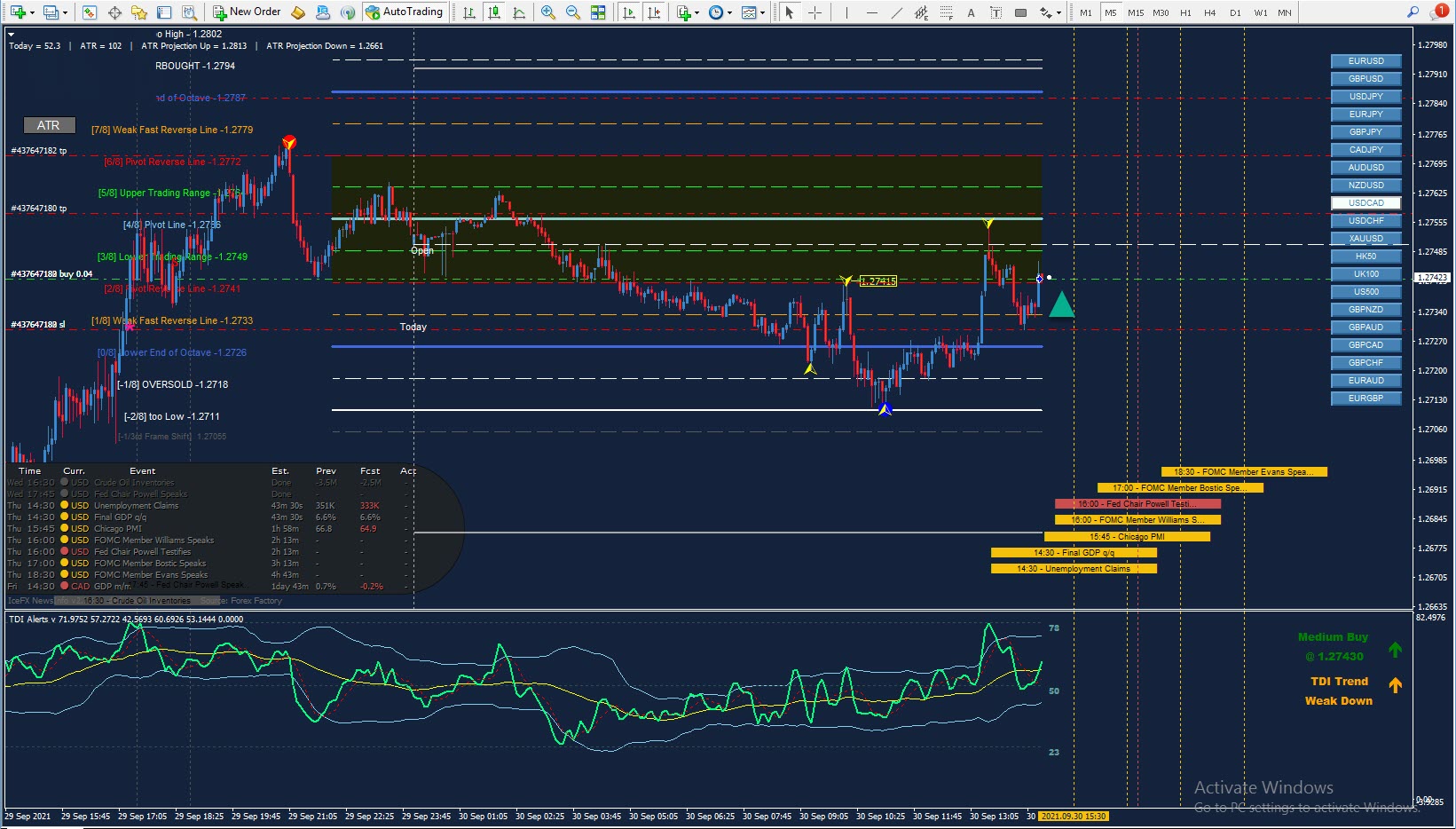Click the Fed Chair Powell Testifies news bar
This screenshot has height=829, width=1456.
(1137, 504)
